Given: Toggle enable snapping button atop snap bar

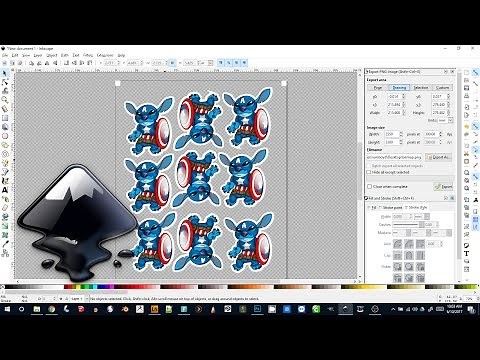Looking at the screenshot, I should [476, 73].
